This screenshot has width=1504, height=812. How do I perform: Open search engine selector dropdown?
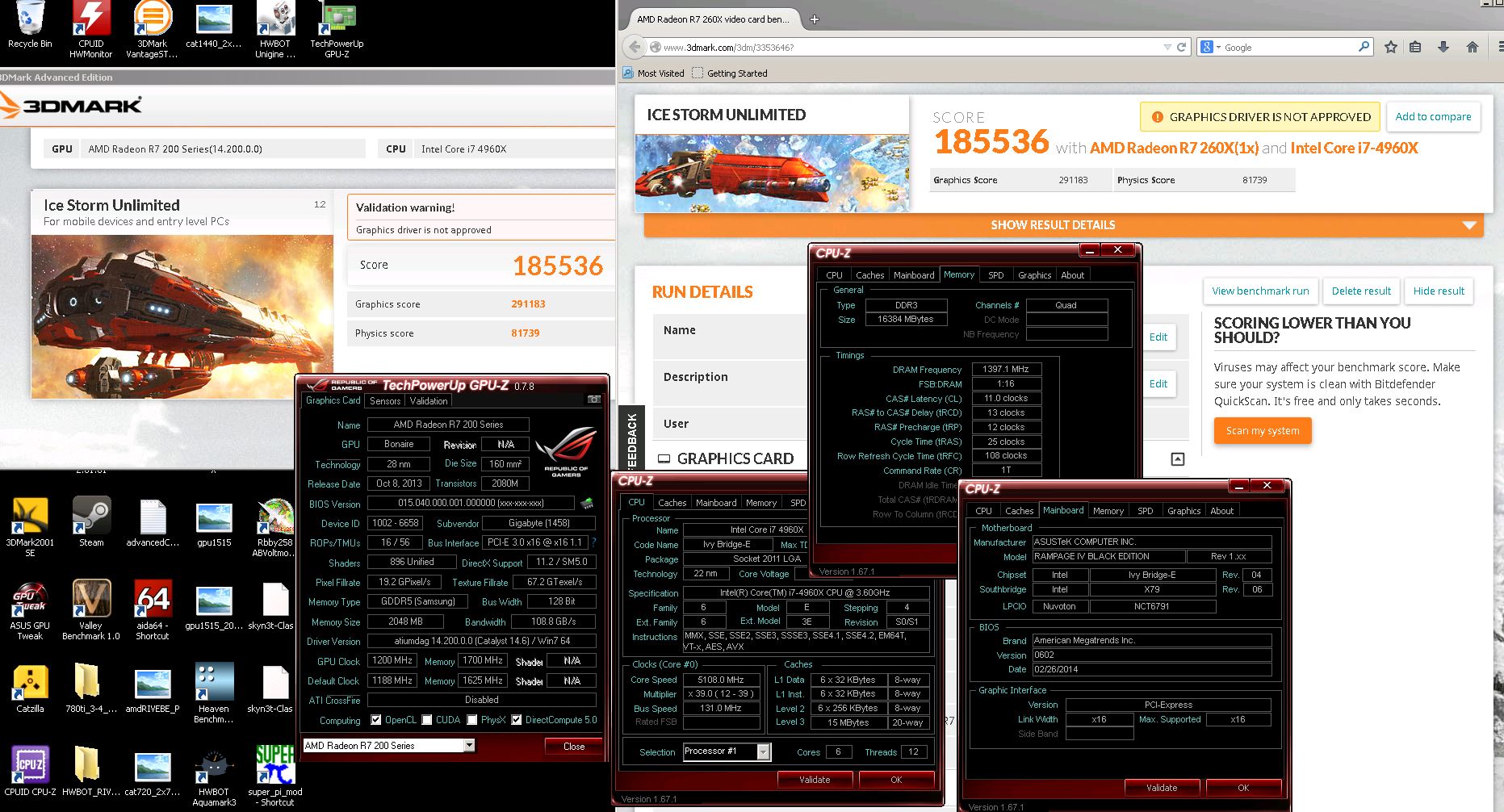click(1210, 47)
